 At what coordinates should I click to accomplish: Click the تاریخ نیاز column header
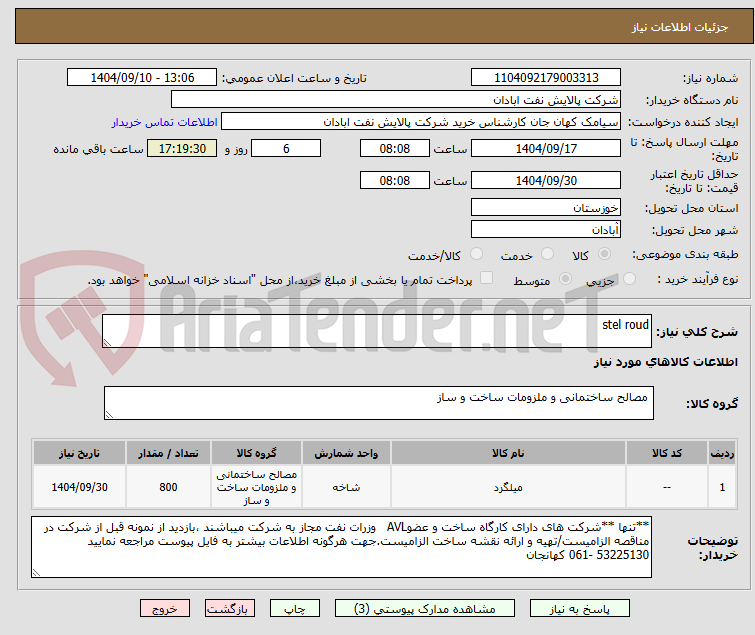[x=79, y=453]
